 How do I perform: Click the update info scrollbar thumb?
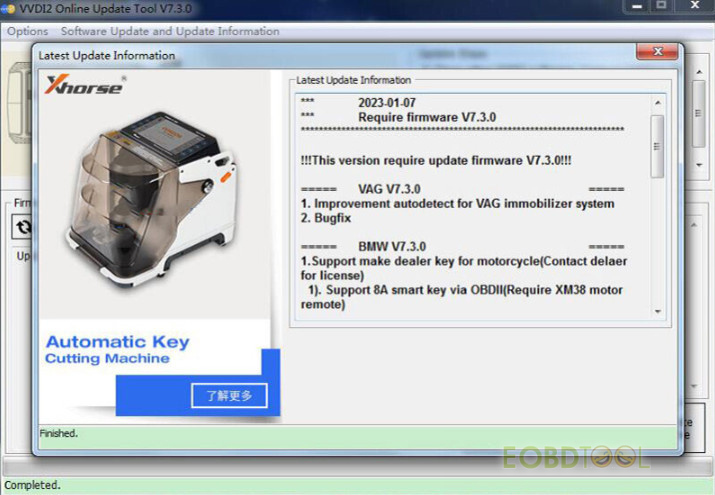(658, 146)
